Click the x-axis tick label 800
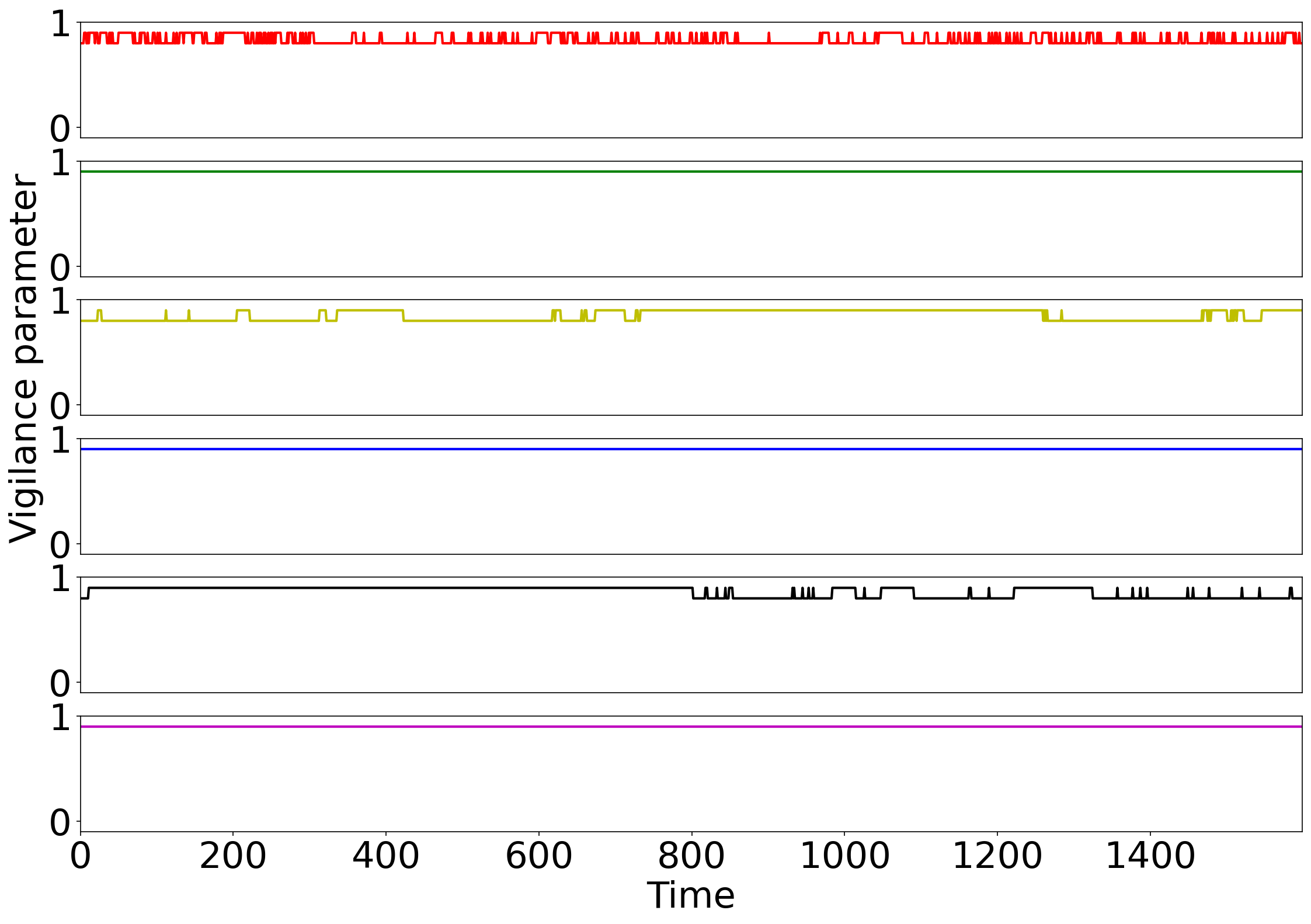The height and width of the screenshot is (924, 1311). (691, 856)
